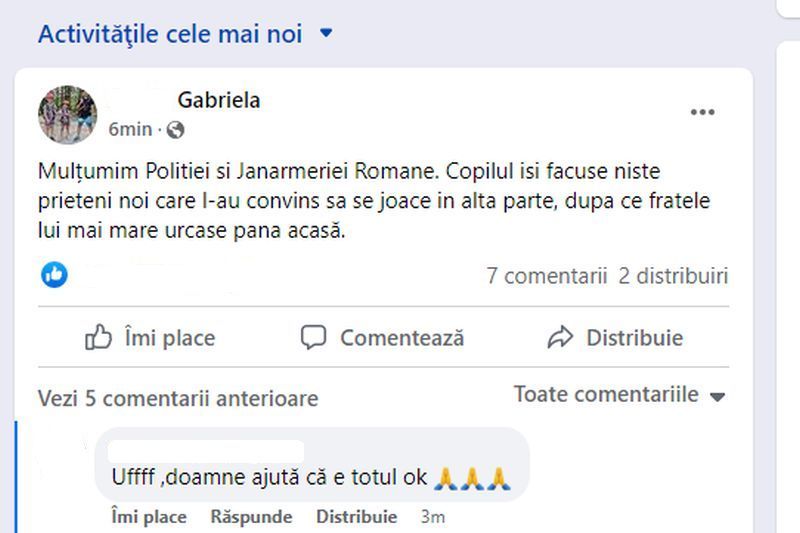Click the globe public audience icon

point(176,129)
